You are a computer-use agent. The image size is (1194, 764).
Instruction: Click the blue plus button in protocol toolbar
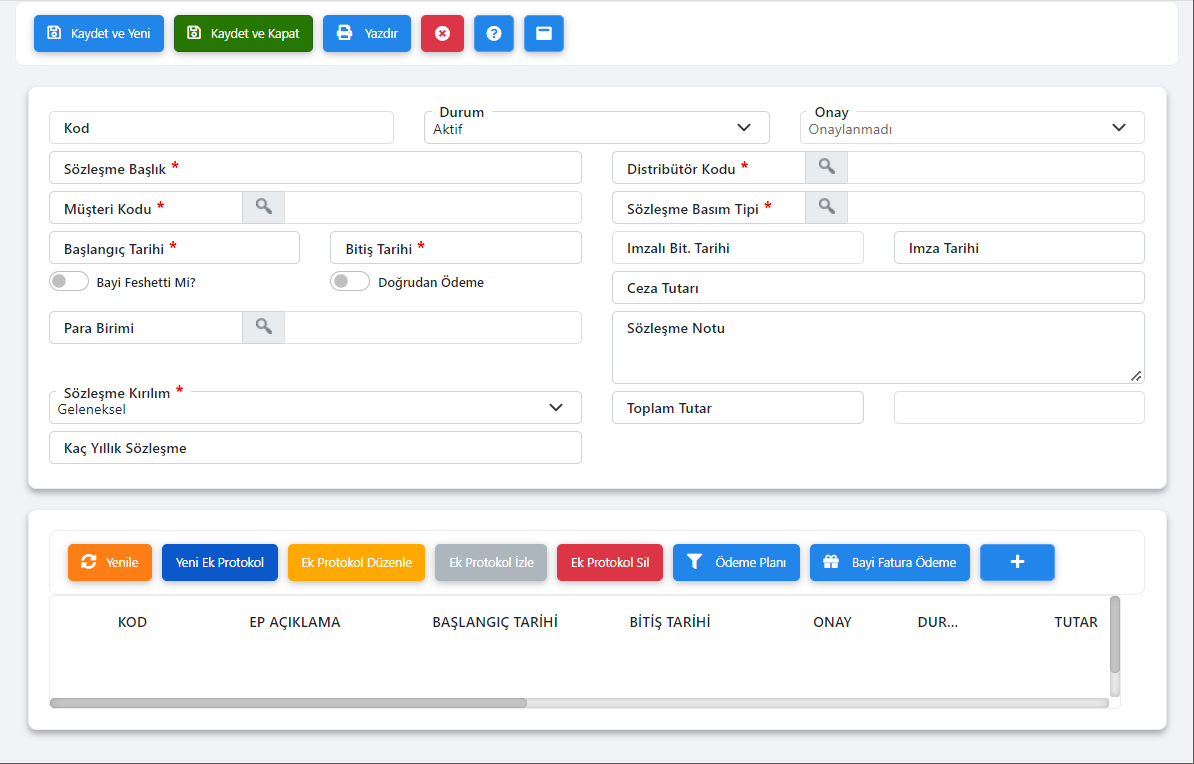pos(1017,562)
